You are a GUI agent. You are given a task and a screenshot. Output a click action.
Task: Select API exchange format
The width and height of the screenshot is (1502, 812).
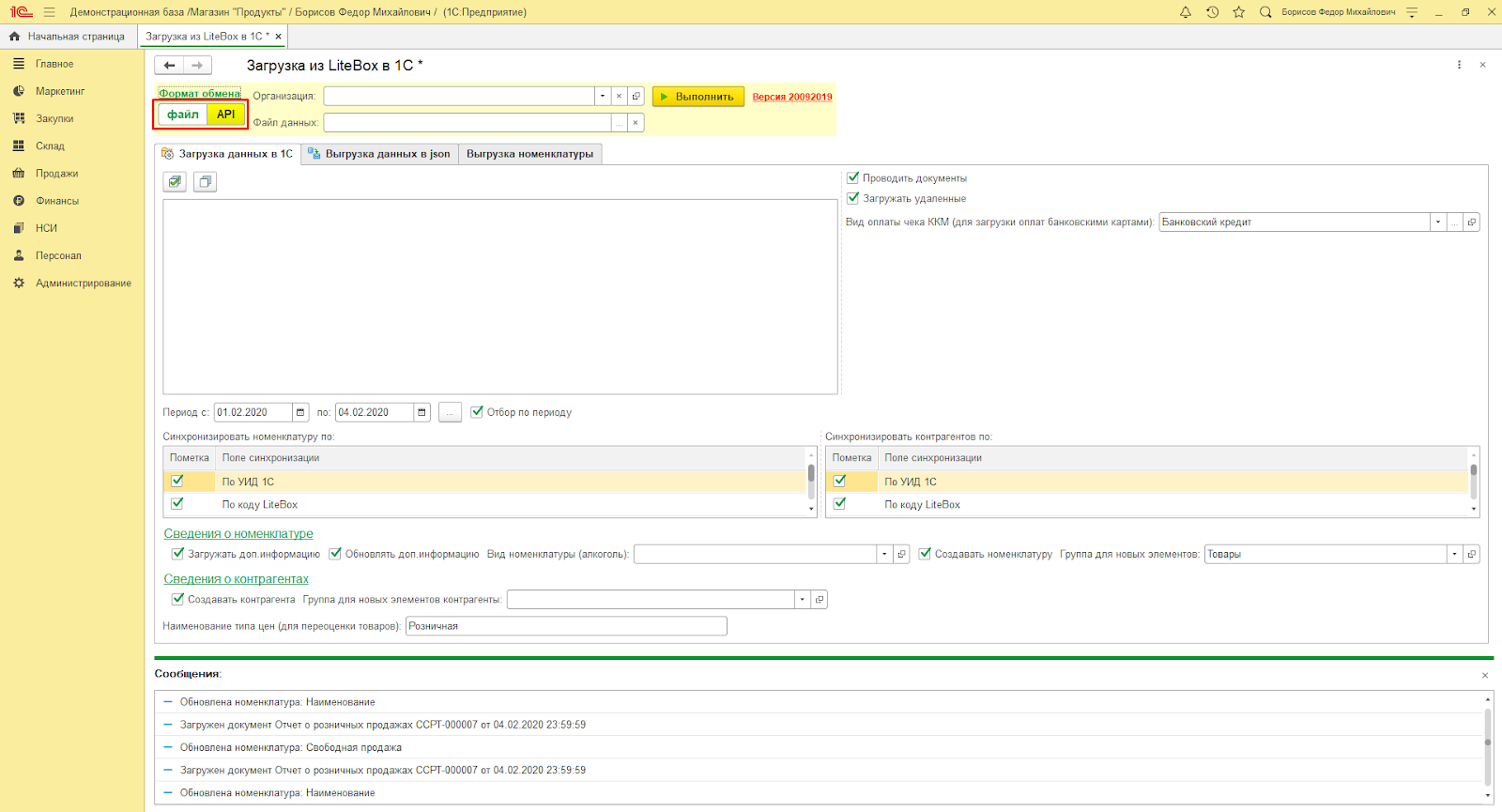226,115
